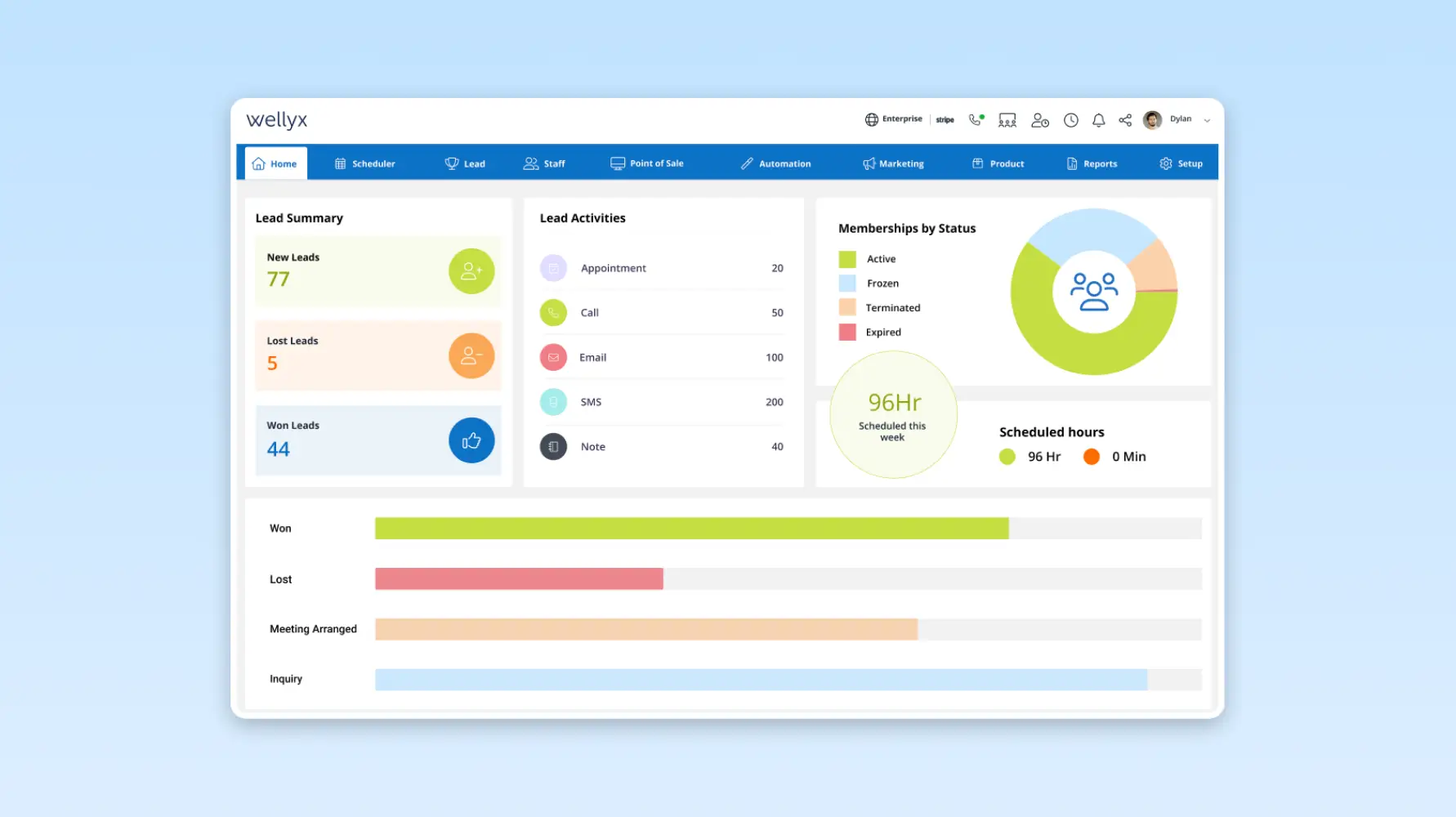Click the Lead Summary heading
The image size is (1456, 817).
[299, 218]
